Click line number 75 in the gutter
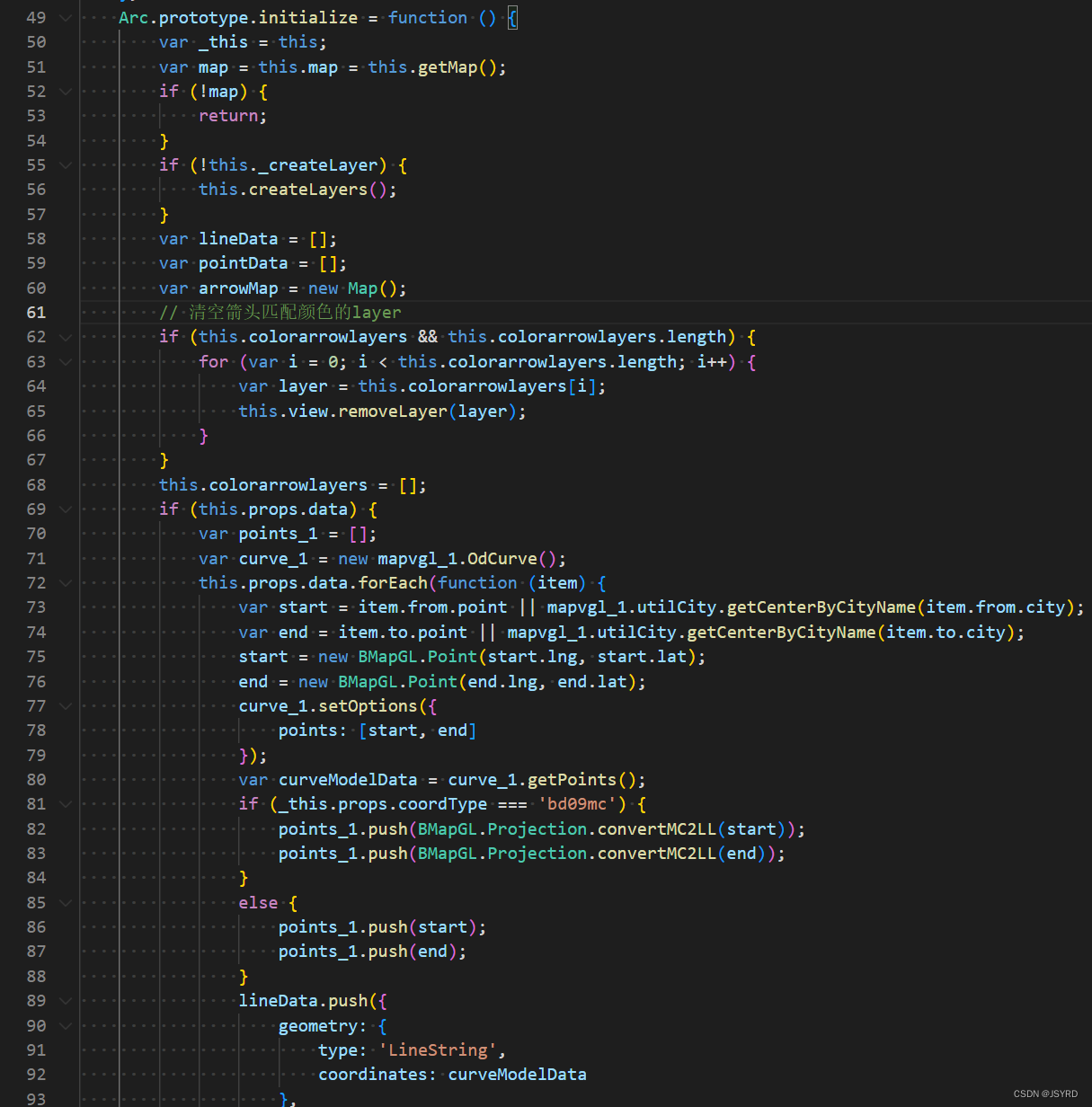1092x1107 pixels. 36,657
